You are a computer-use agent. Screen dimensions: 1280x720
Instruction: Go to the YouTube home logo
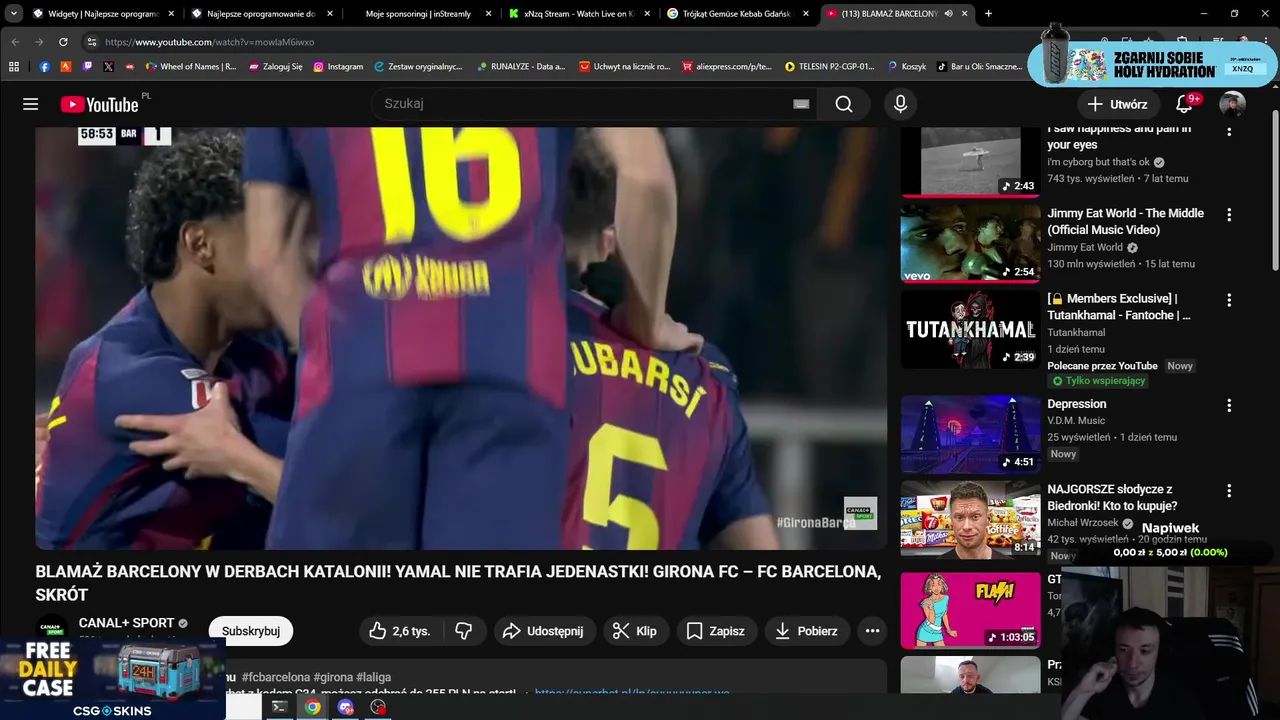click(x=99, y=104)
